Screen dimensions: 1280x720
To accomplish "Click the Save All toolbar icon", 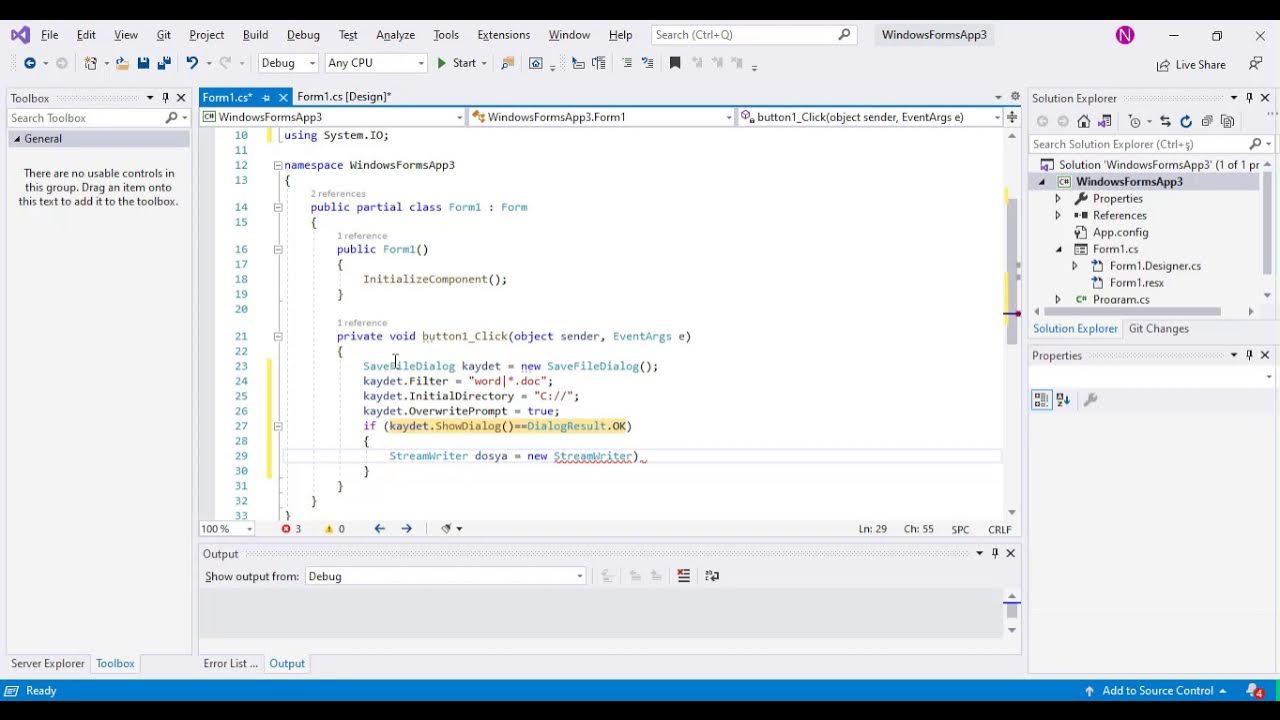I will 164,63.
